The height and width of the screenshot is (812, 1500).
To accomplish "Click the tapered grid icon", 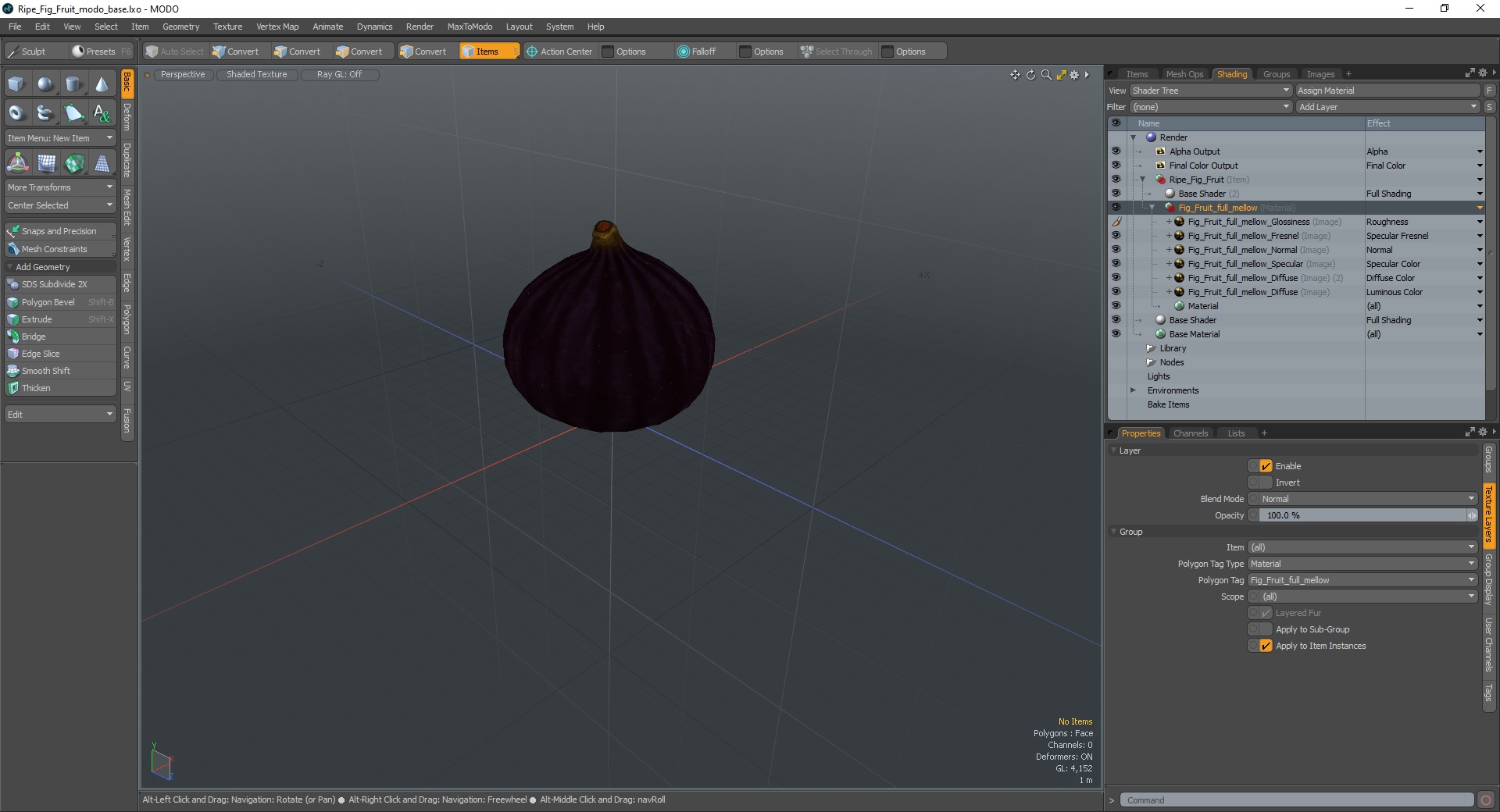I will [x=102, y=163].
